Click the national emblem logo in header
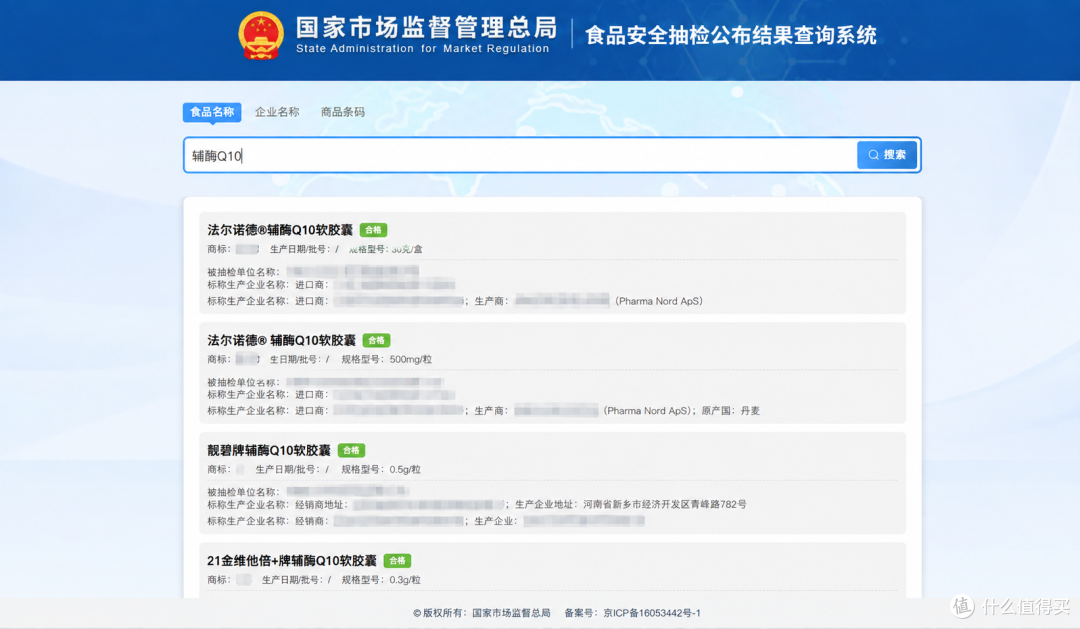The image size is (1080, 629). point(261,36)
